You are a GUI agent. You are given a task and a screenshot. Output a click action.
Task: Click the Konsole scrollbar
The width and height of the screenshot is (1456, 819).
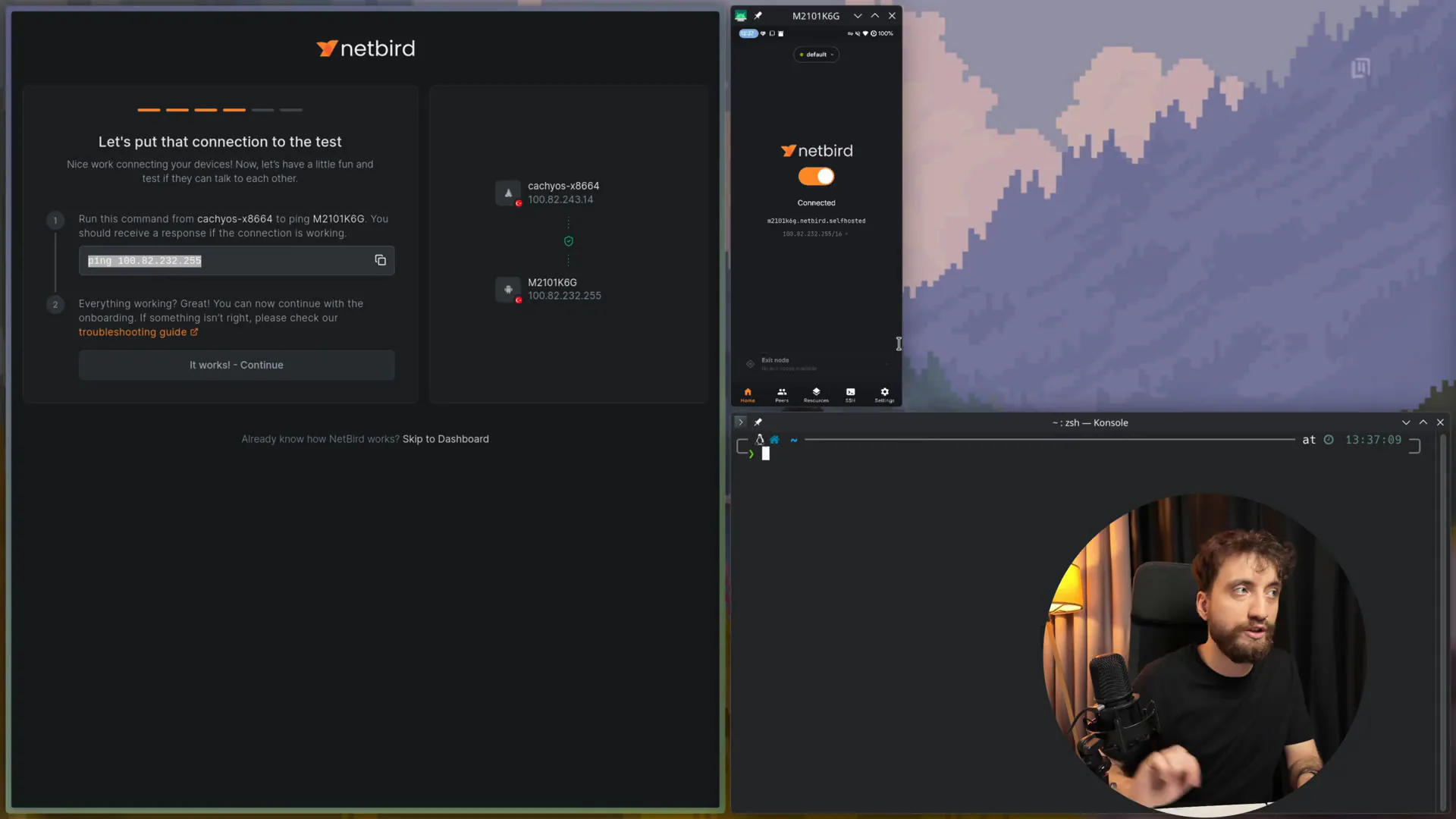pyautogui.click(x=1442, y=622)
